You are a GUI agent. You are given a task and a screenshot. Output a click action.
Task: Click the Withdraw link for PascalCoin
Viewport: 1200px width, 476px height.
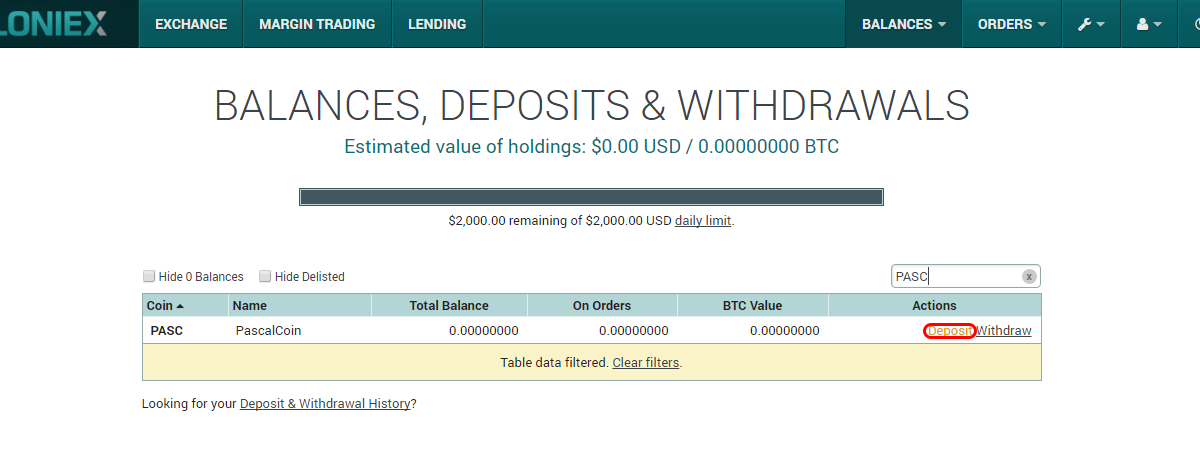click(1004, 331)
